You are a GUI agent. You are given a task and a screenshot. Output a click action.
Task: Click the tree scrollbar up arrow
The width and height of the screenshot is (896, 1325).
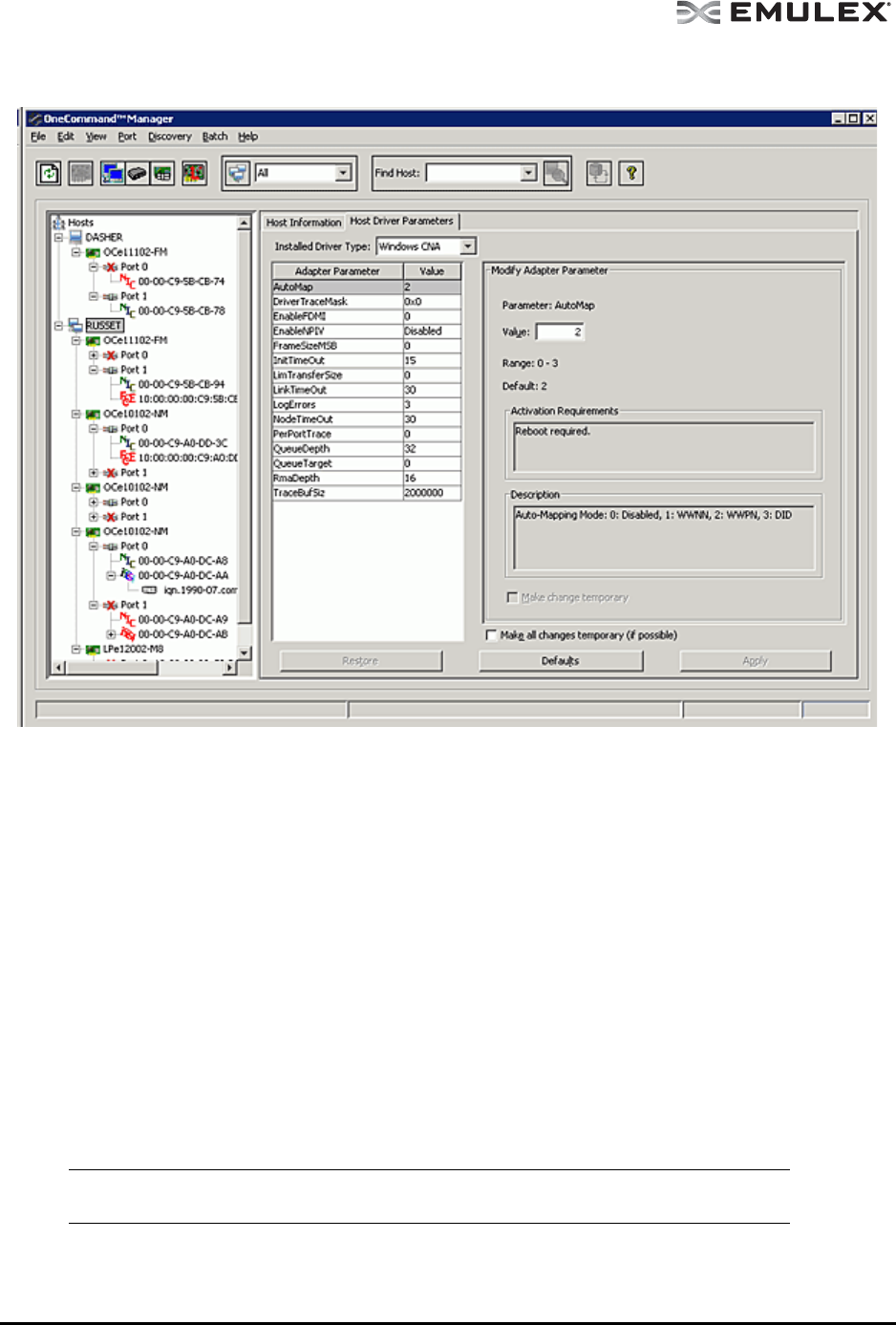pos(245,223)
